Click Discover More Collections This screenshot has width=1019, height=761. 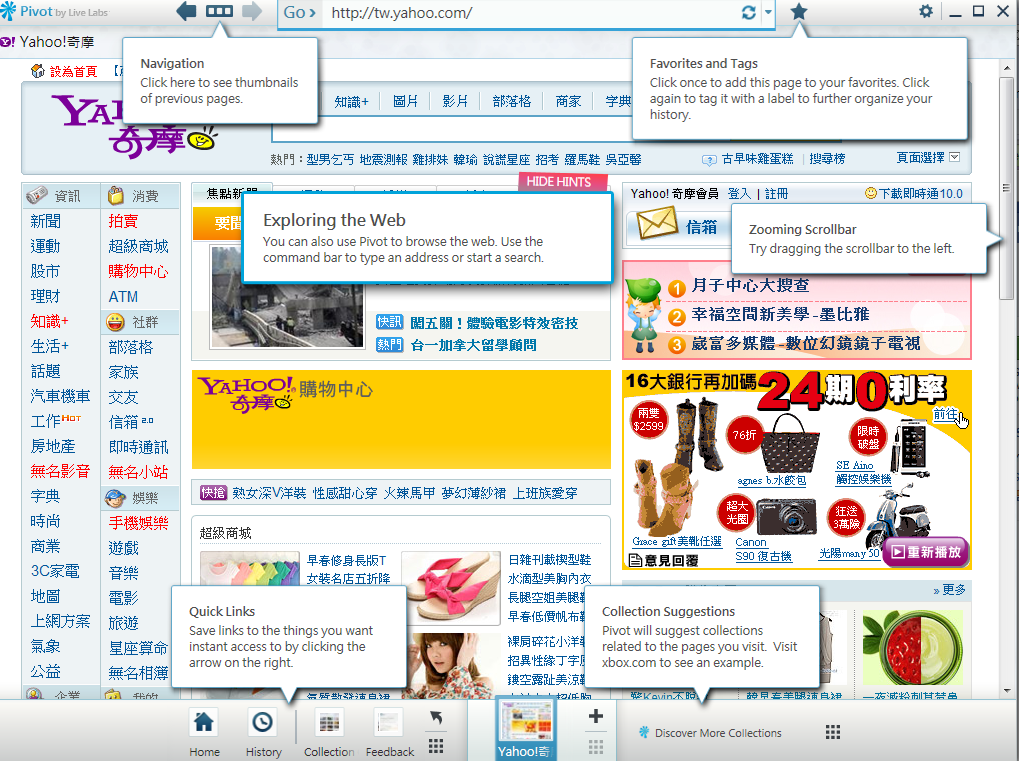(710, 732)
